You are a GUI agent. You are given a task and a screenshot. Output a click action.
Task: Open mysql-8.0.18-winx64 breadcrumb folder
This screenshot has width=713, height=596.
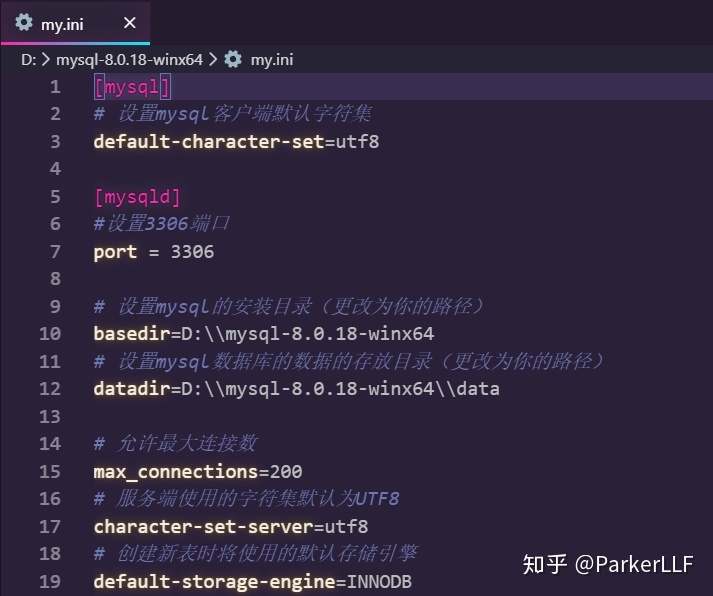point(129,60)
